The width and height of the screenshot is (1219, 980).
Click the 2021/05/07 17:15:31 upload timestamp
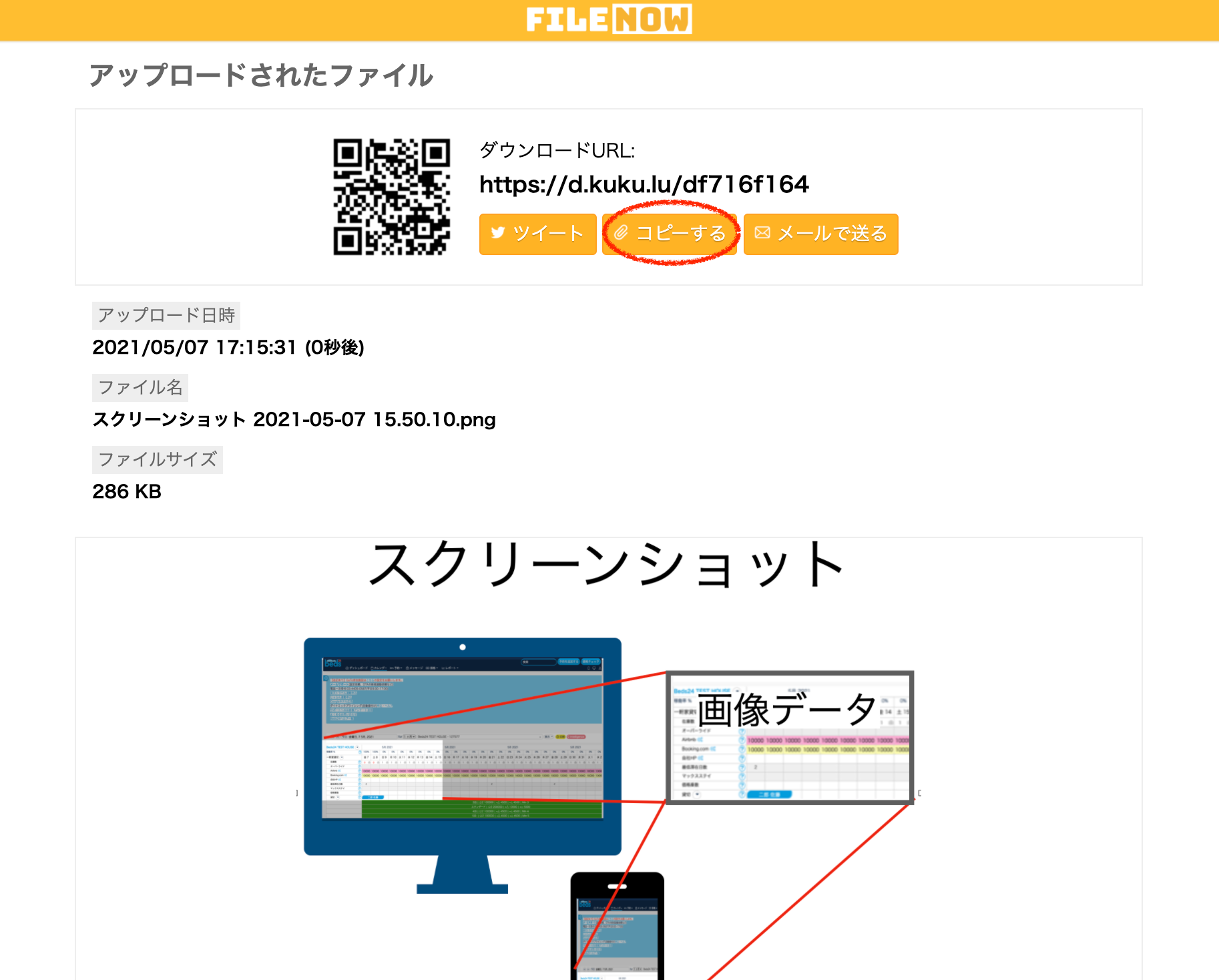(228, 347)
